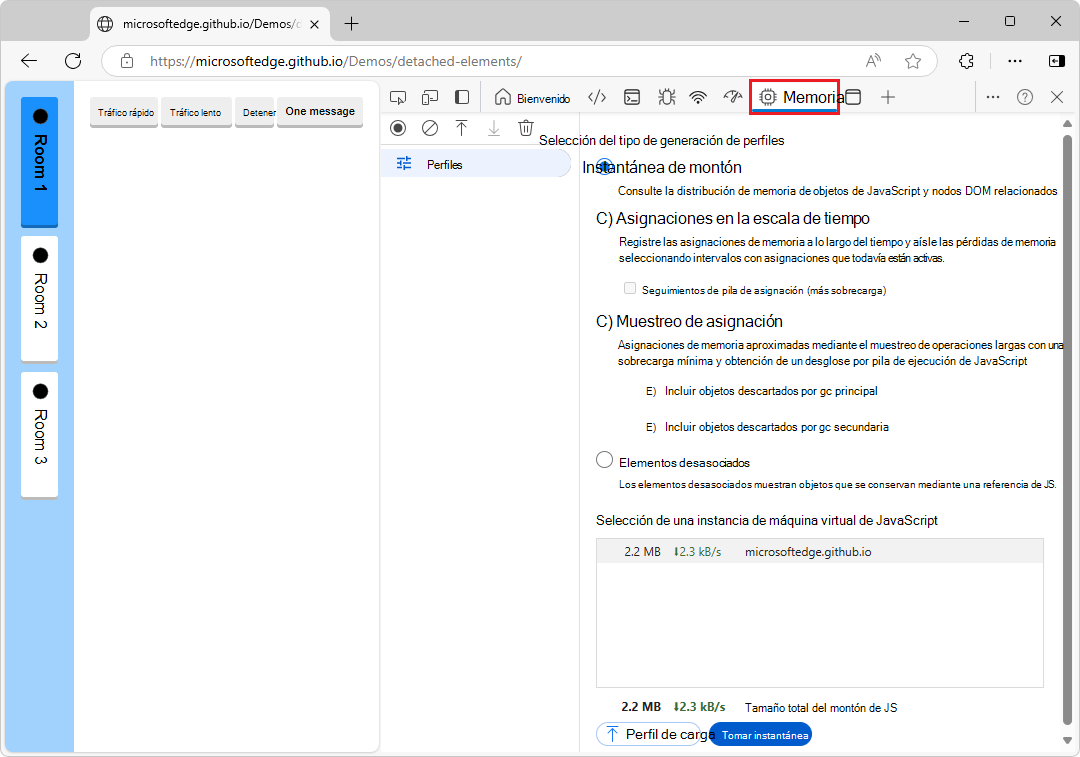
Task: Switch to the Bienvenido tab
Action: 533,98
